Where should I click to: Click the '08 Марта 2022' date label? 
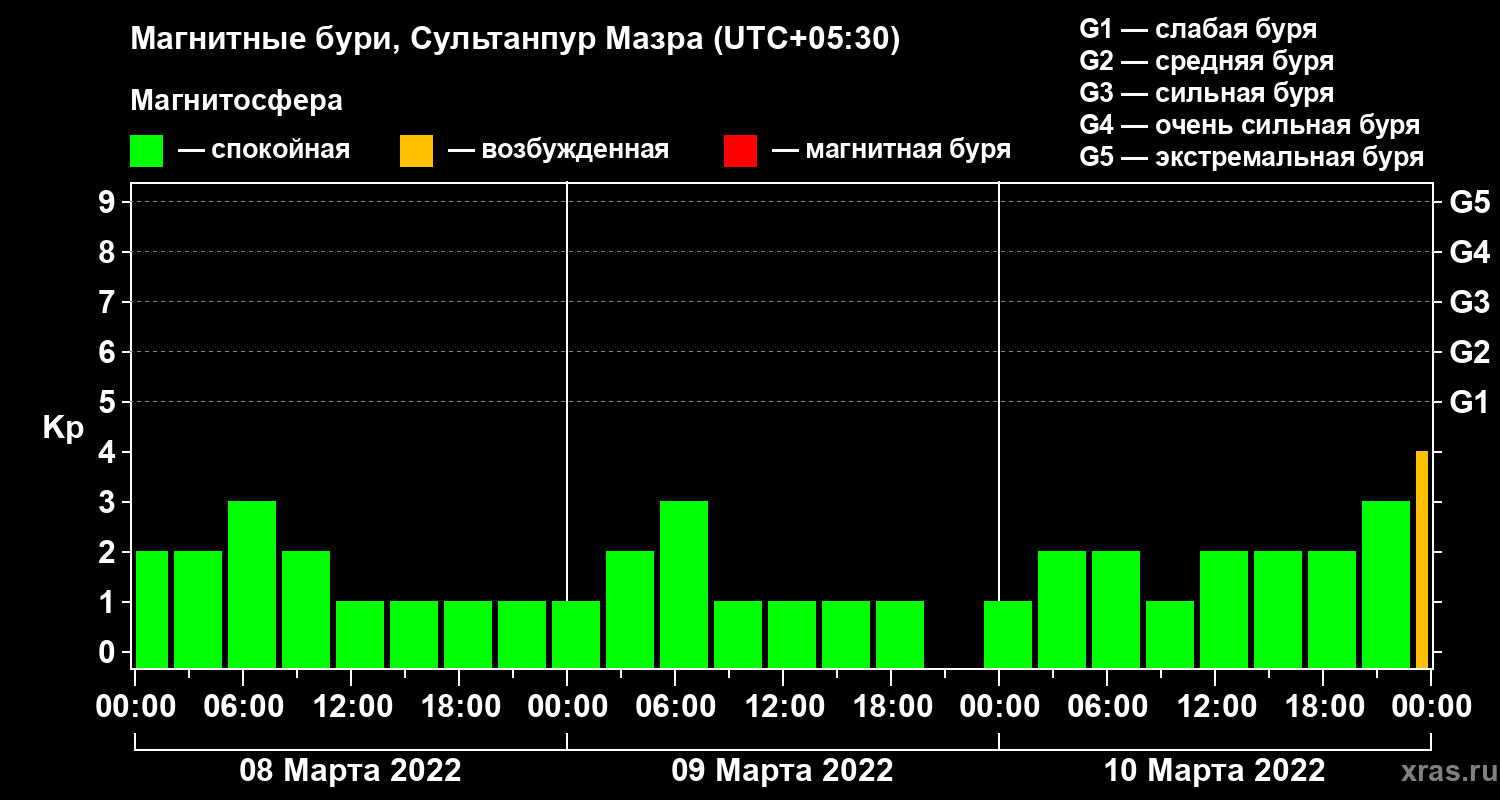point(350,771)
